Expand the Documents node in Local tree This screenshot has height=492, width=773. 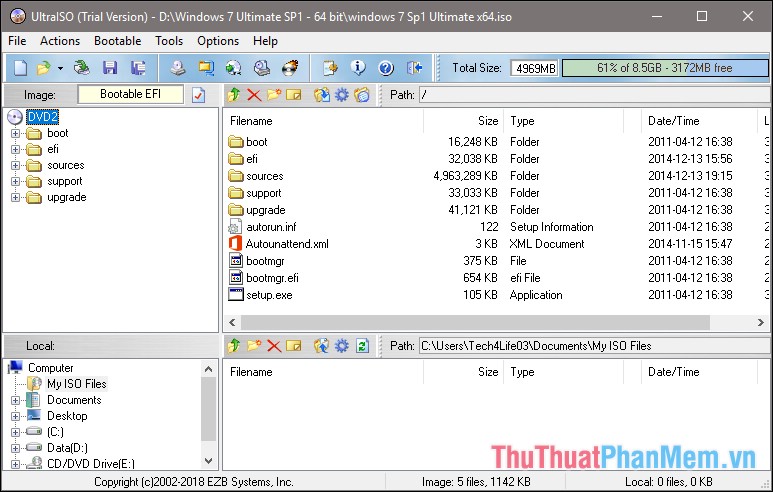(x=15, y=400)
